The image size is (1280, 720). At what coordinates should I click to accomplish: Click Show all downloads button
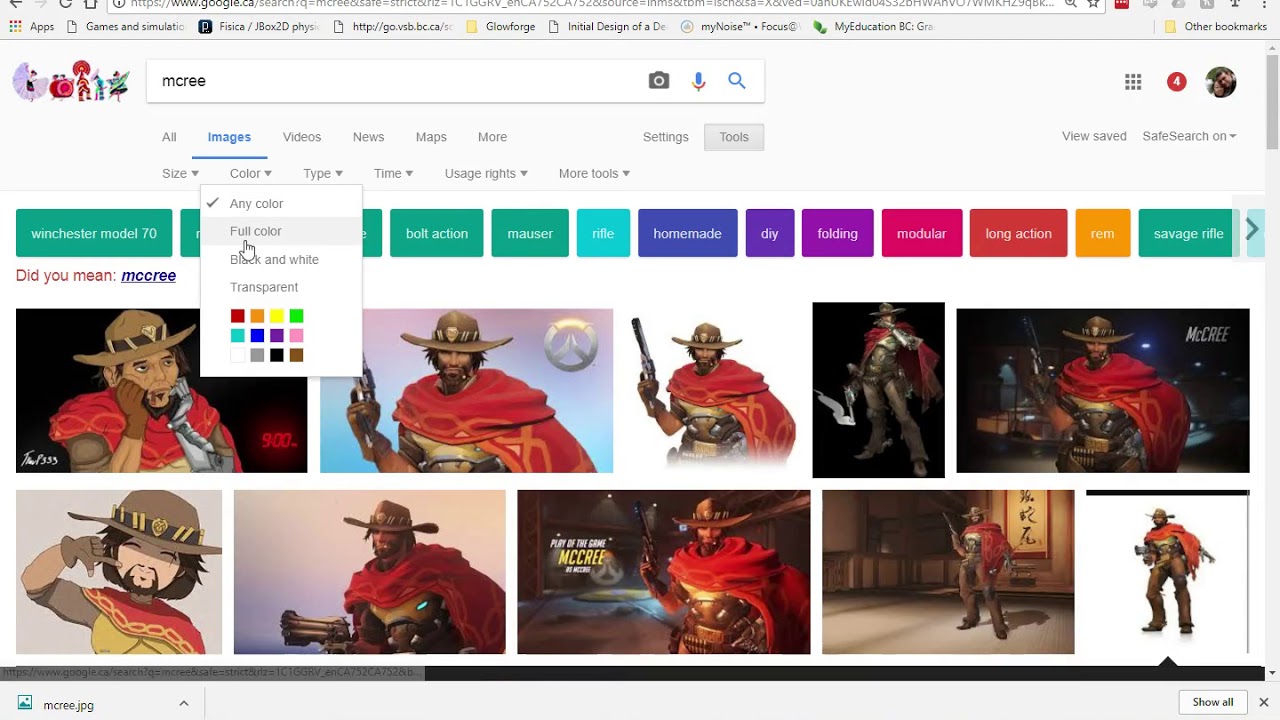(x=1213, y=702)
